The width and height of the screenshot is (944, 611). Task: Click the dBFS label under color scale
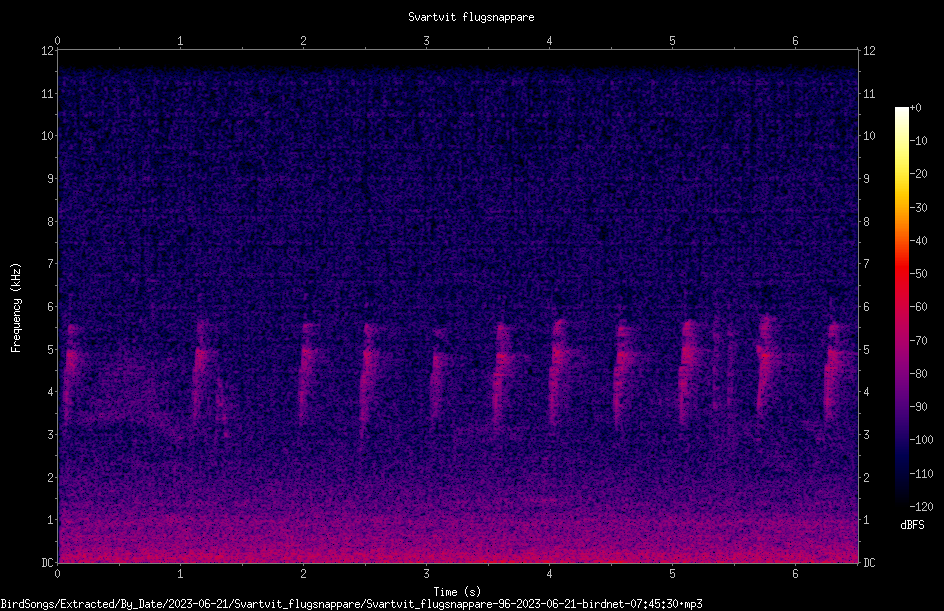tap(912, 525)
